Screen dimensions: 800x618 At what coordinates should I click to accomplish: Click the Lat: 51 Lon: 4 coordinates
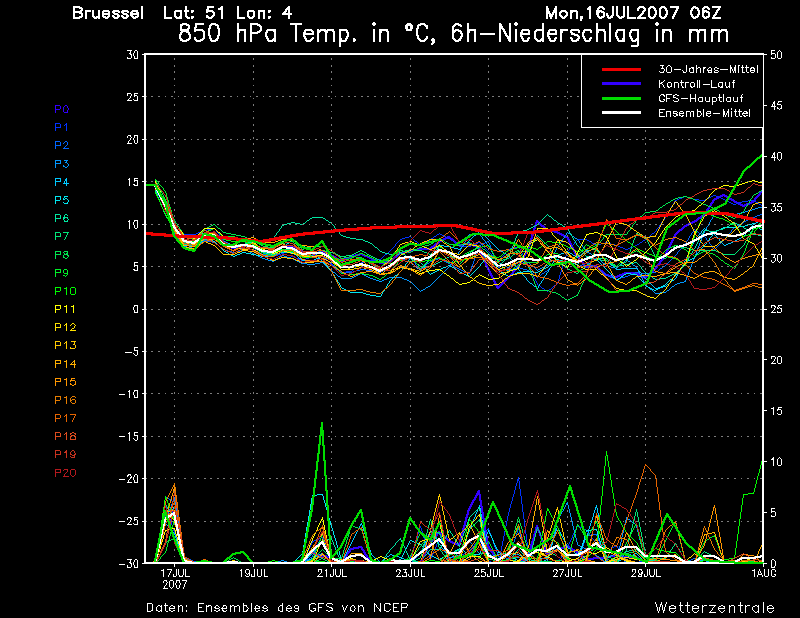coord(228,13)
